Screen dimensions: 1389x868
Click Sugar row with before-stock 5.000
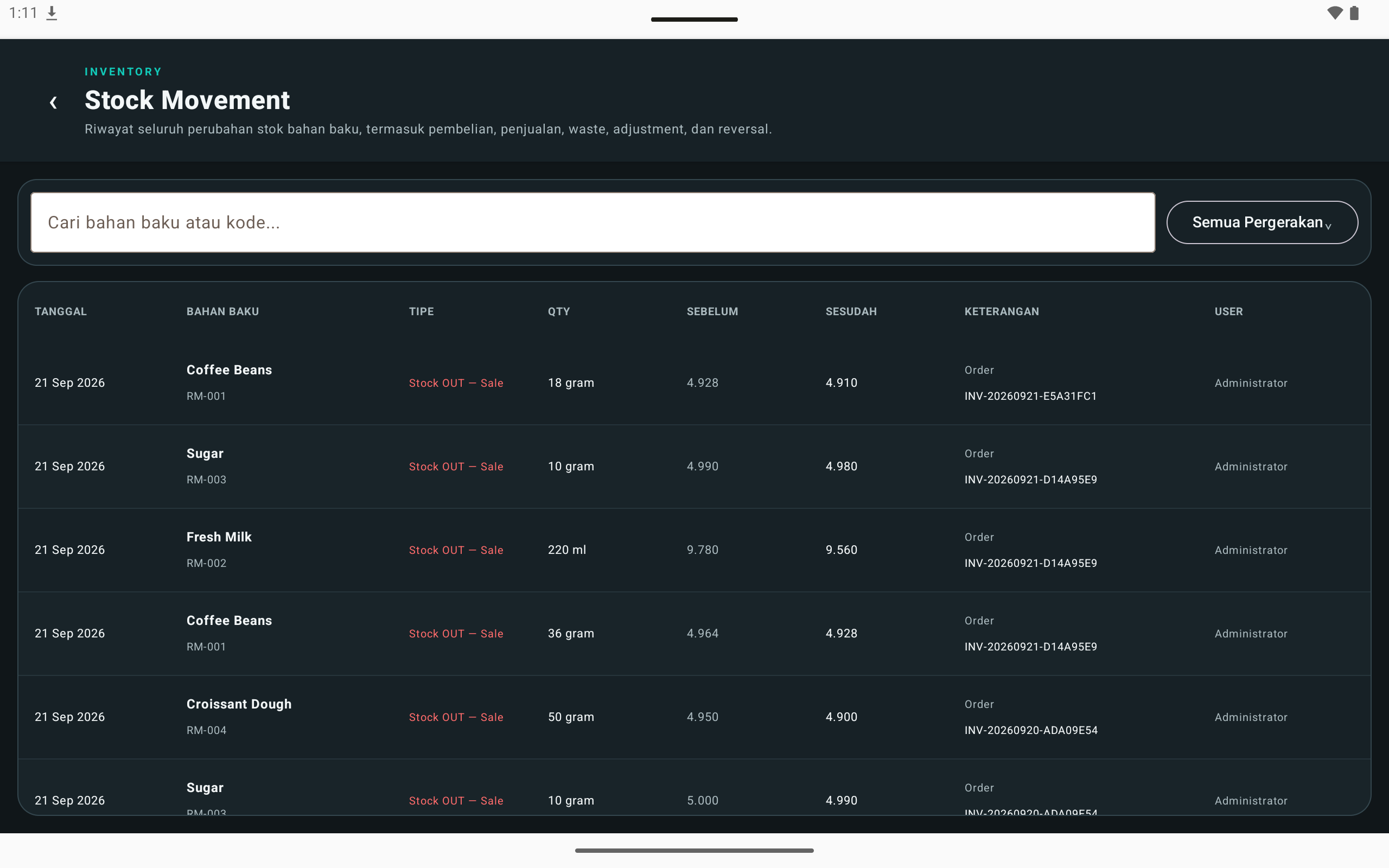[x=694, y=787]
